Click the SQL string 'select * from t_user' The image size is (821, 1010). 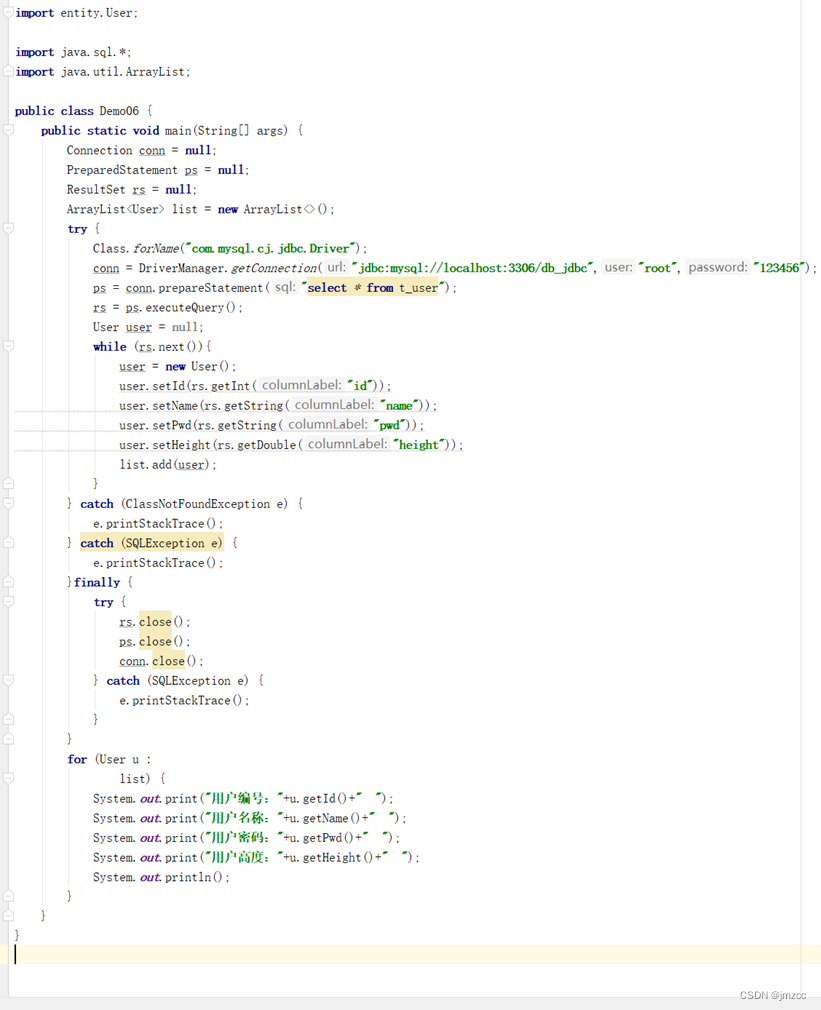click(372, 288)
